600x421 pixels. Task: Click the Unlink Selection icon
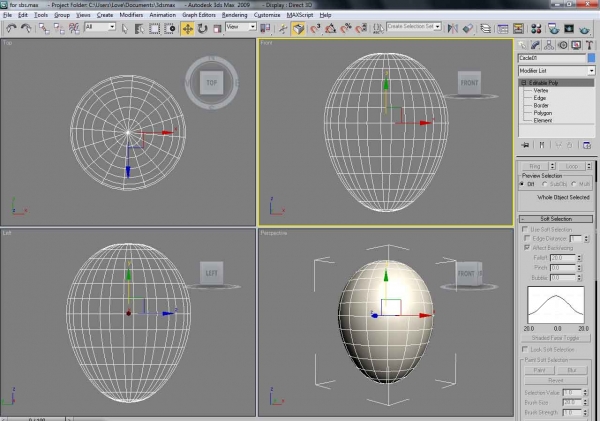(59, 28)
